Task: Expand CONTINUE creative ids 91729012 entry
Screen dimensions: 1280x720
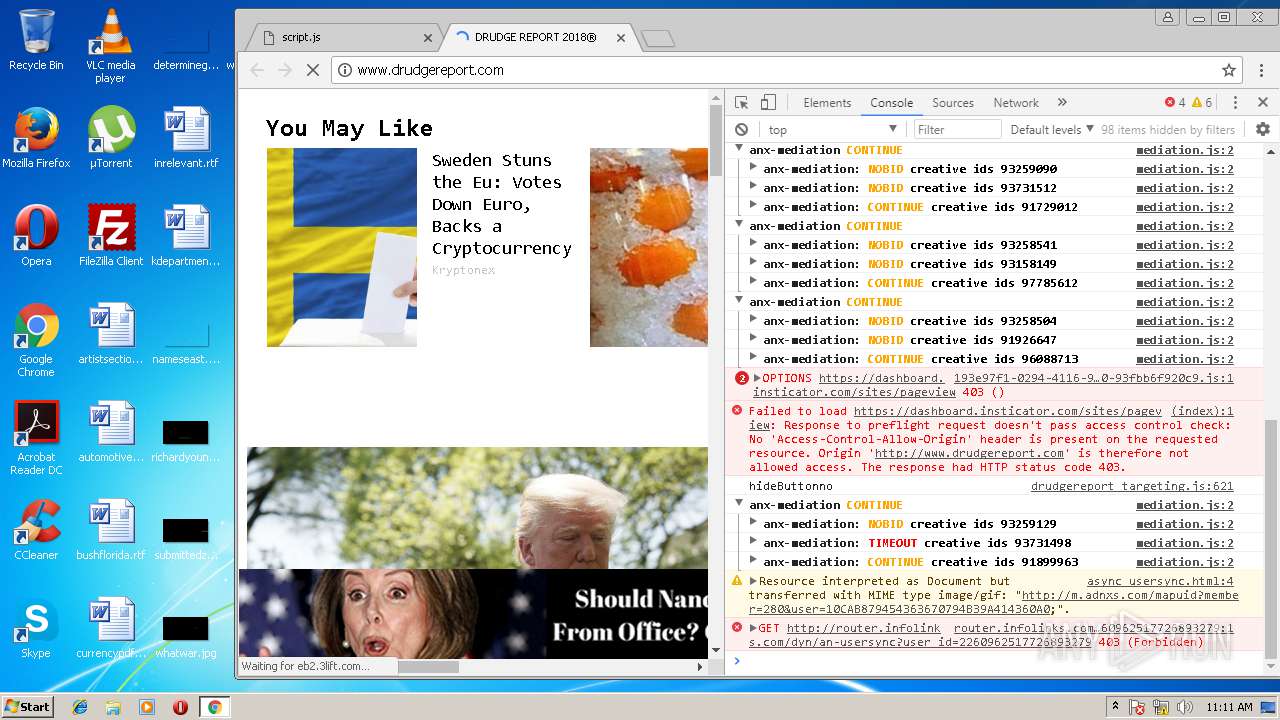Action: point(753,207)
